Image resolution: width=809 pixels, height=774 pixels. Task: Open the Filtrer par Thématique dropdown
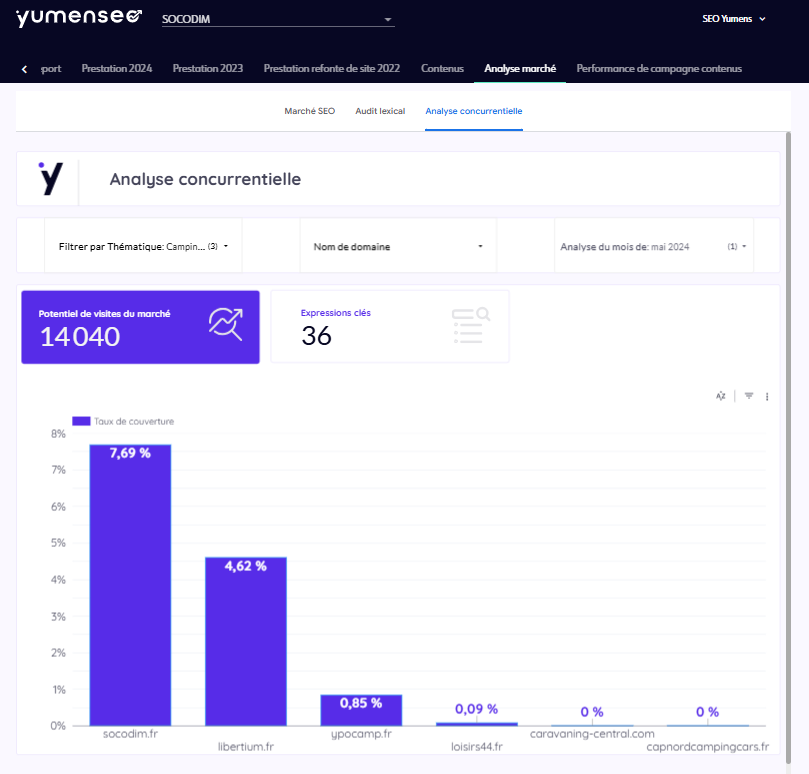click(x=143, y=247)
